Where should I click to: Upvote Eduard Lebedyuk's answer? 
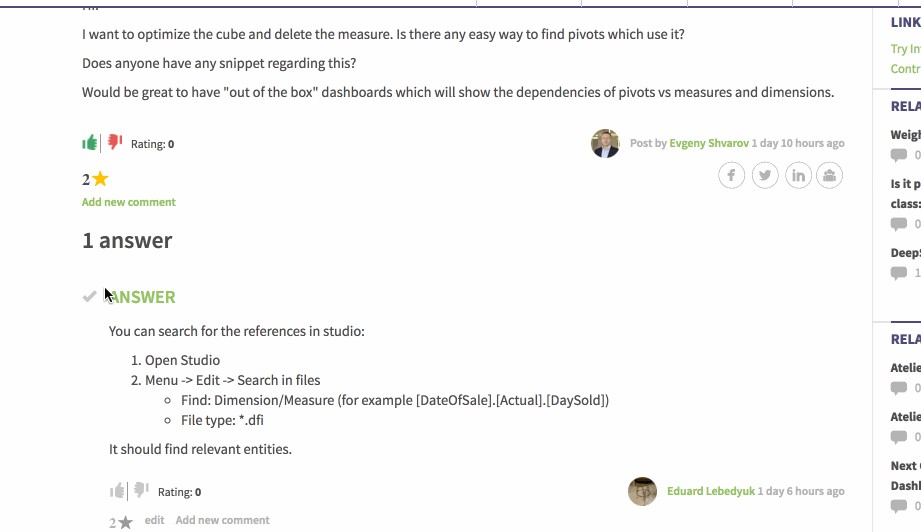click(118, 491)
